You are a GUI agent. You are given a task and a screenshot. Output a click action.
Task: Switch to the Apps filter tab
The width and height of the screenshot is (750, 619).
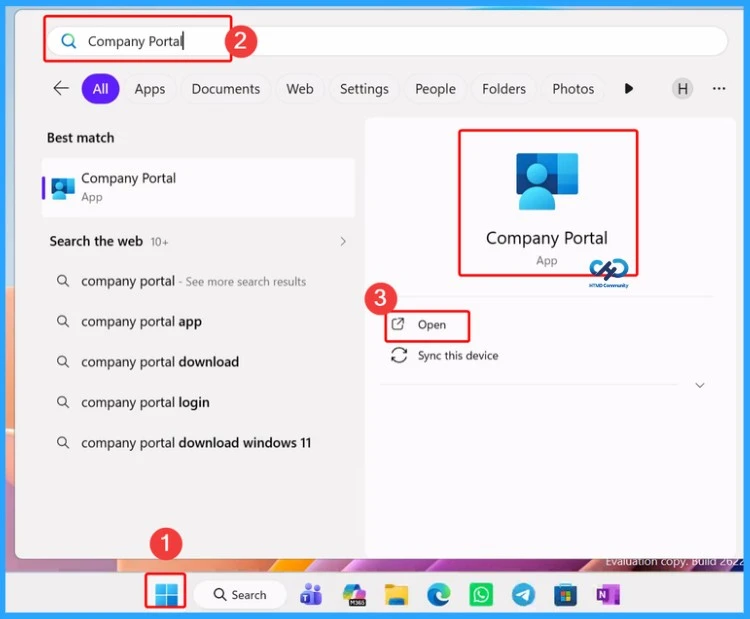pyautogui.click(x=150, y=89)
